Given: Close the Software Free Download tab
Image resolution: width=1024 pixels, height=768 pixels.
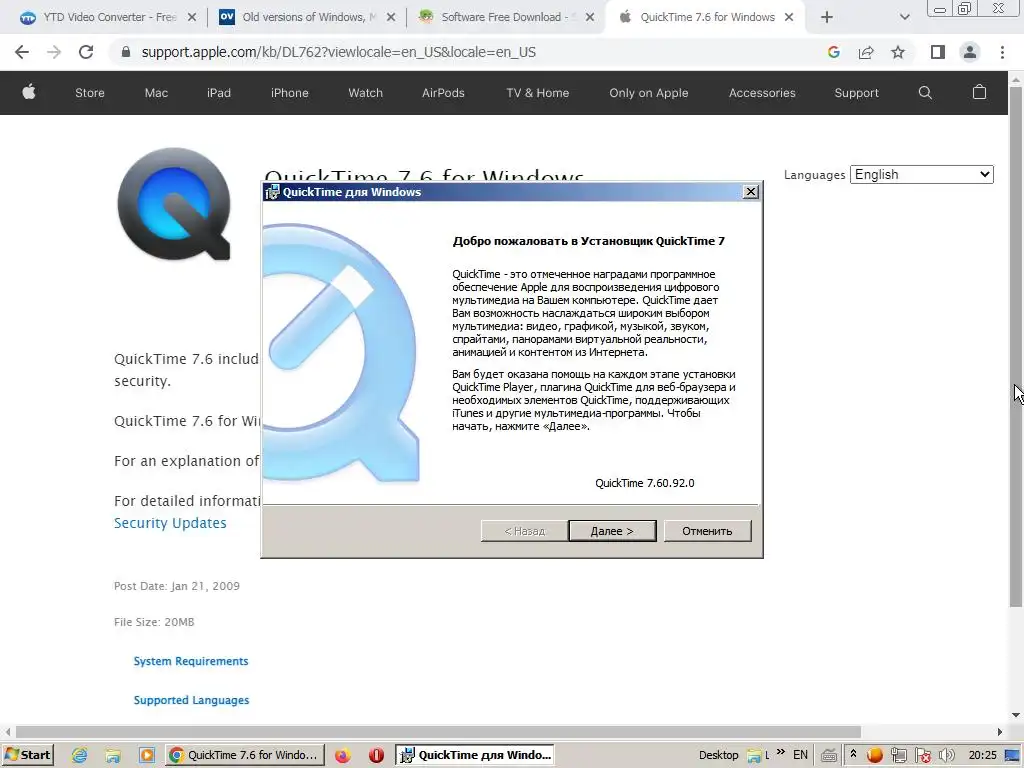Looking at the screenshot, I should coord(590,18).
